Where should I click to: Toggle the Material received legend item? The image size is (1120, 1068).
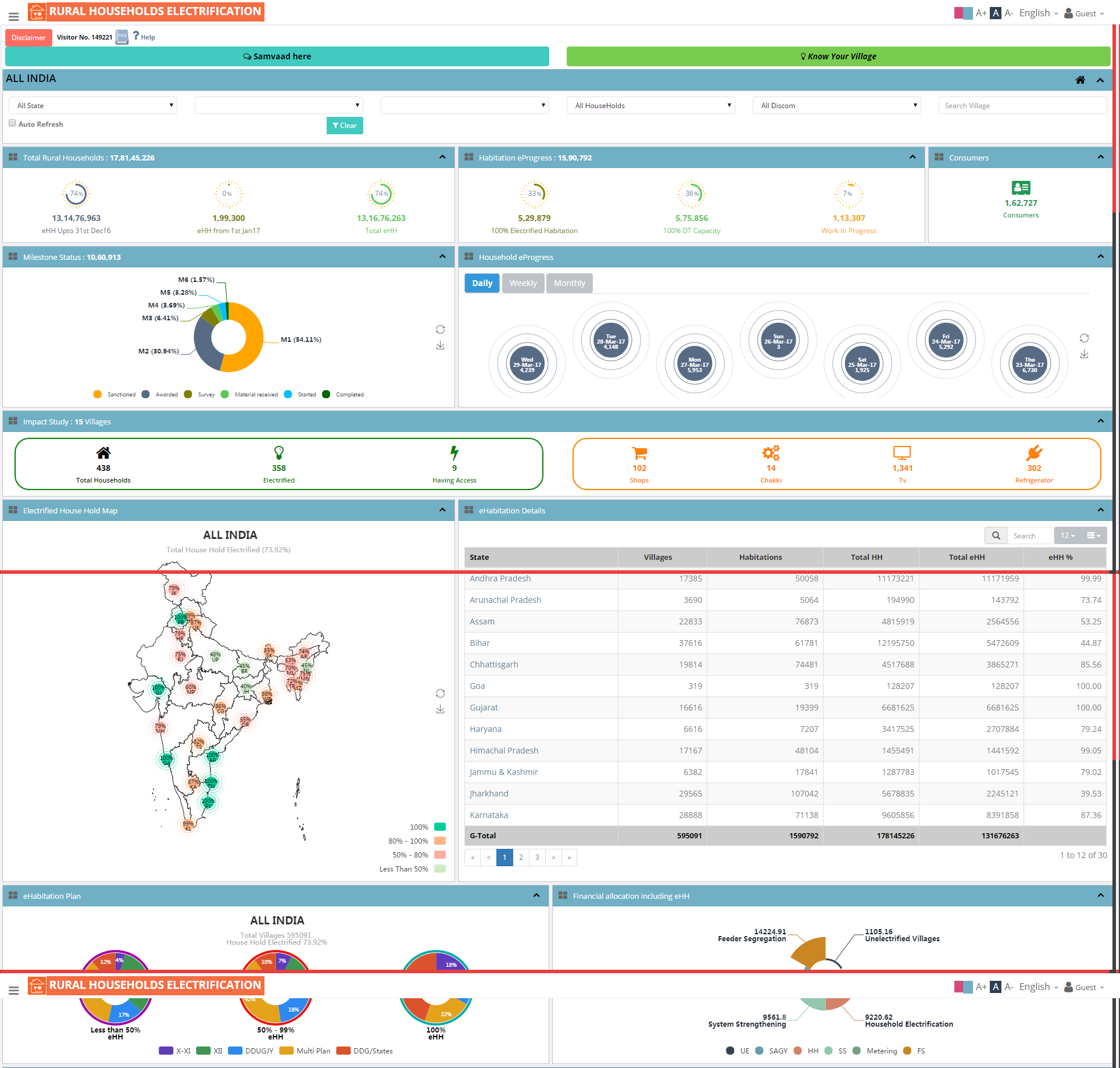(249, 394)
